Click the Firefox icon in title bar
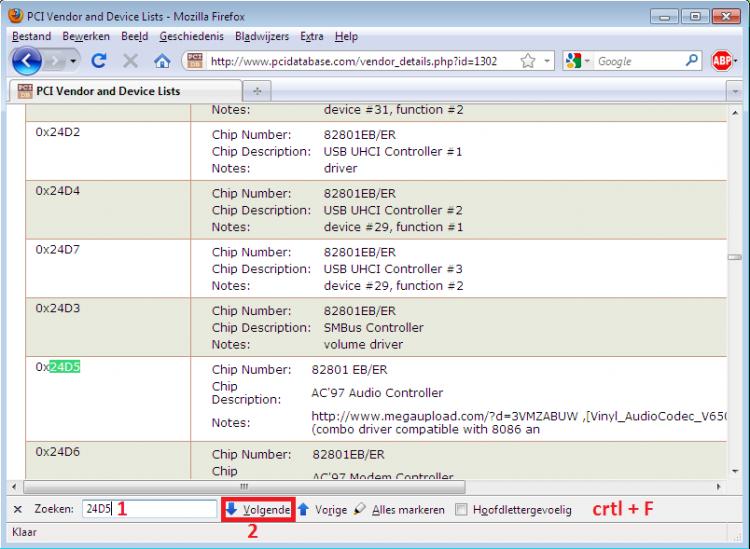The image size is (750, 549). (15, 16)
